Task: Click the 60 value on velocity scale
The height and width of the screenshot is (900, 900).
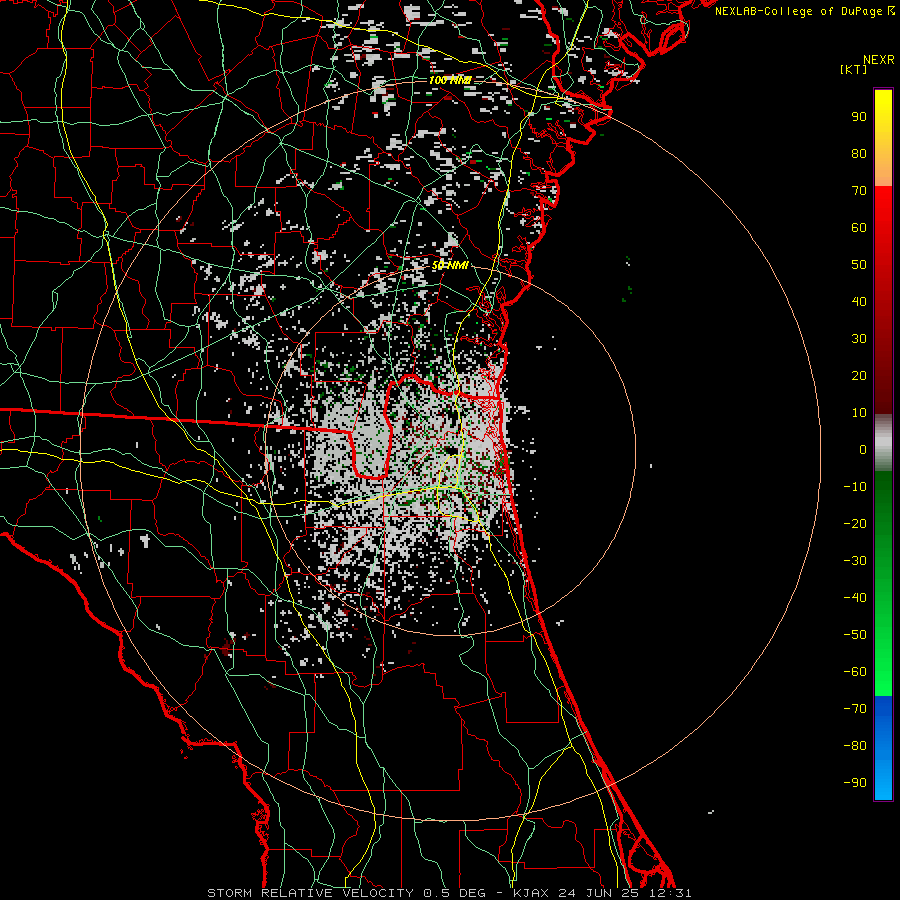Action: (x=859, y=228)
